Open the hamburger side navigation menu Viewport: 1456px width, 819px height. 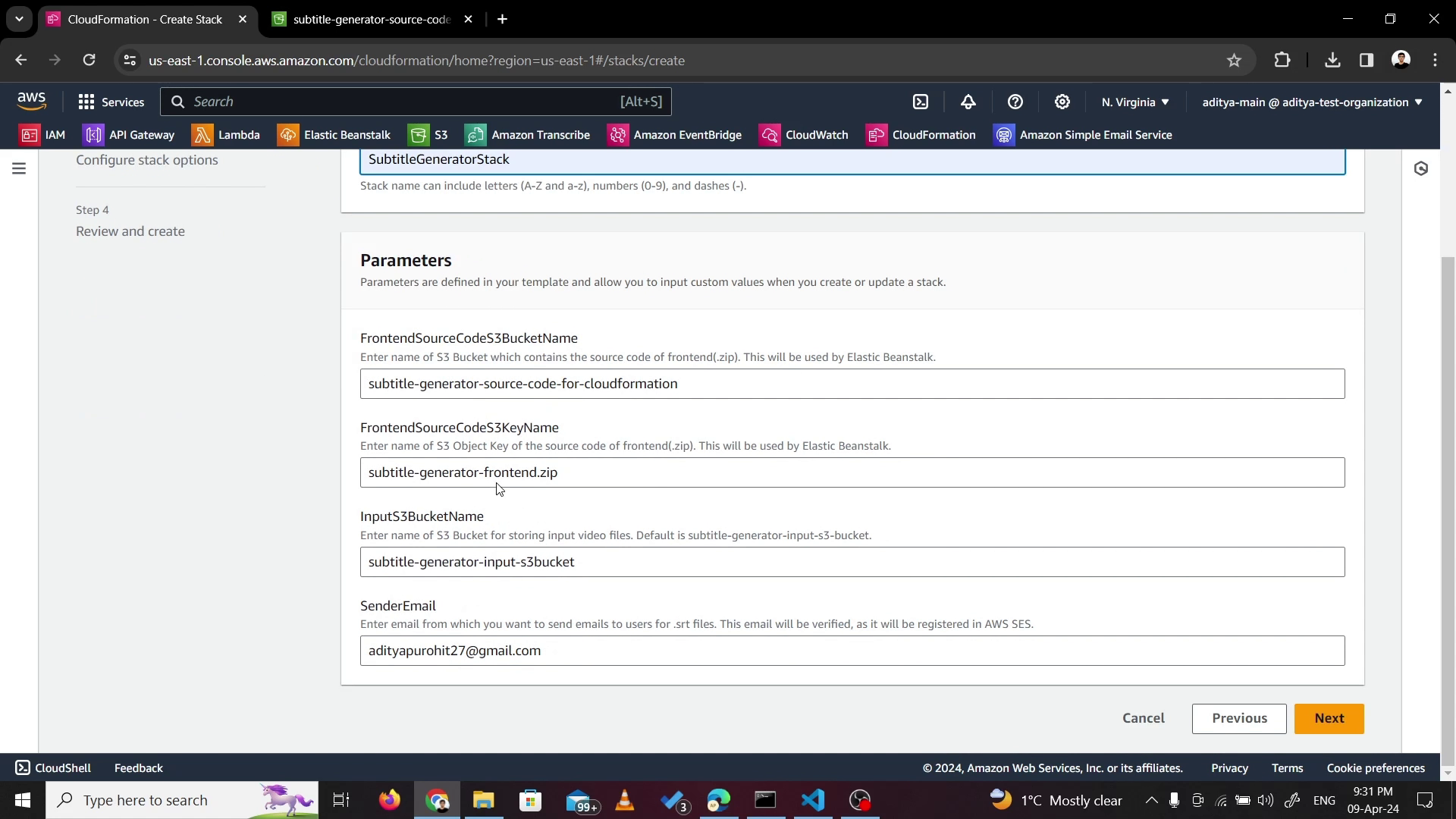click(19, 168)
